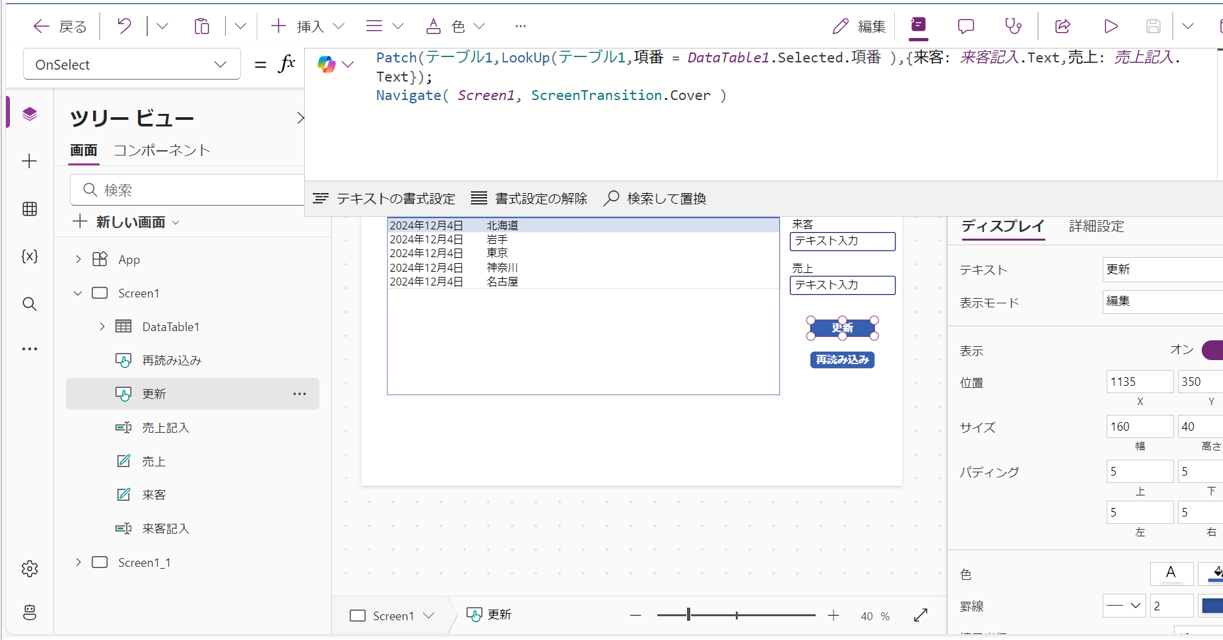Click the Play preview app icon

(x=1110, y=26)
